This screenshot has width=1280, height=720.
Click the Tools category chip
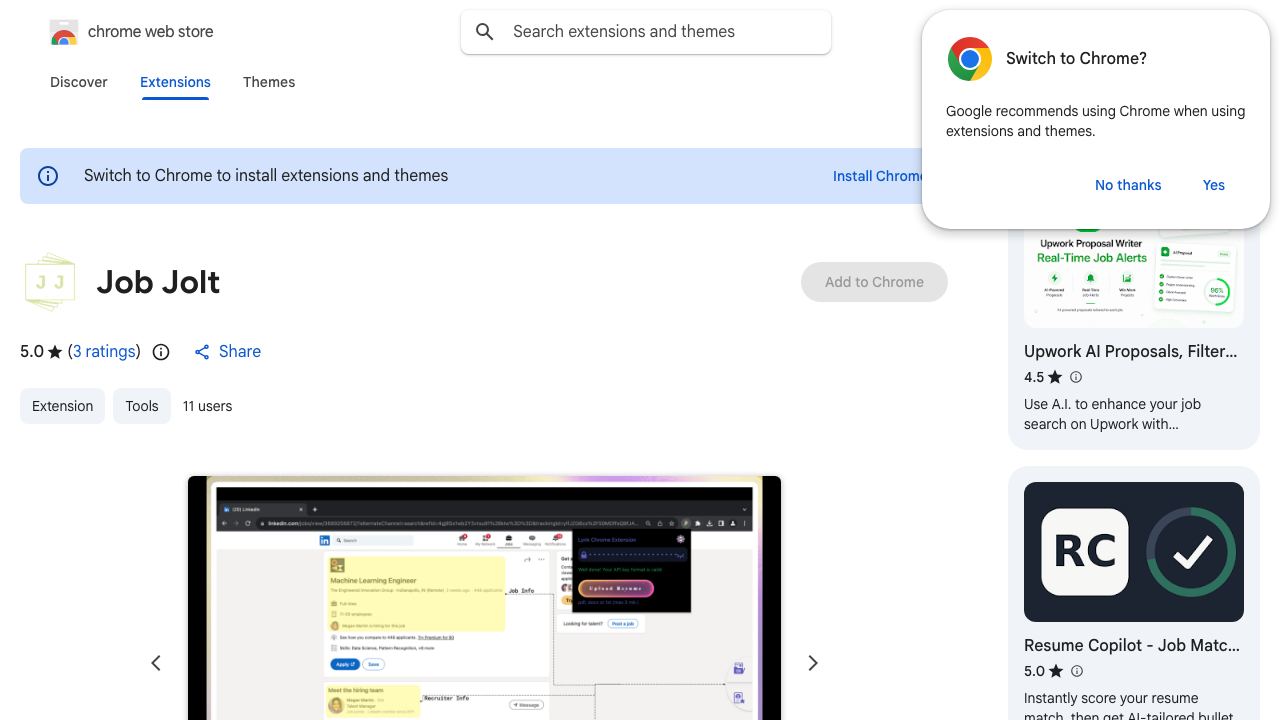tap(142, 406)
